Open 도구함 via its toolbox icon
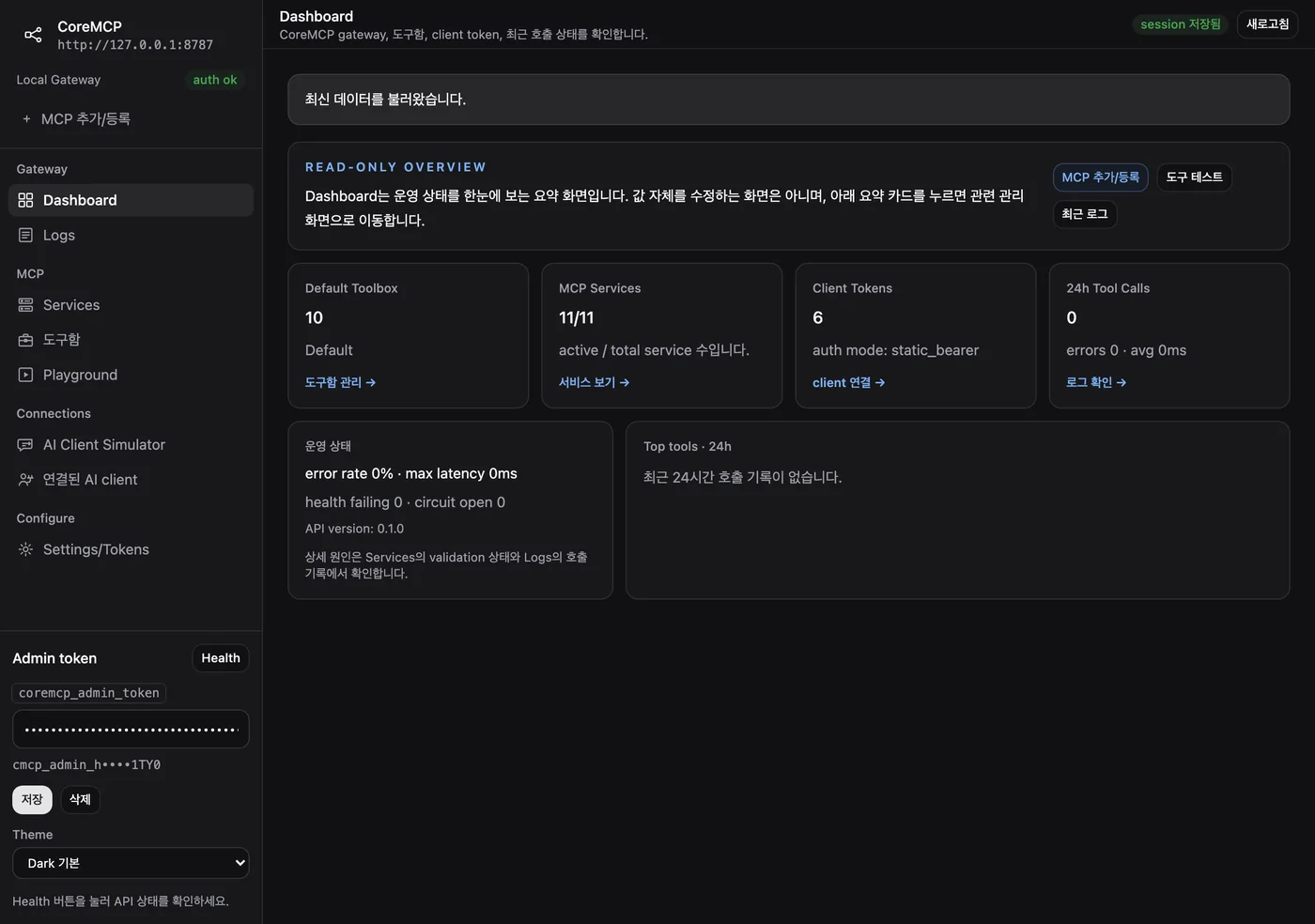The height and width of the screenshot is (924, 1315). (25, 340)
